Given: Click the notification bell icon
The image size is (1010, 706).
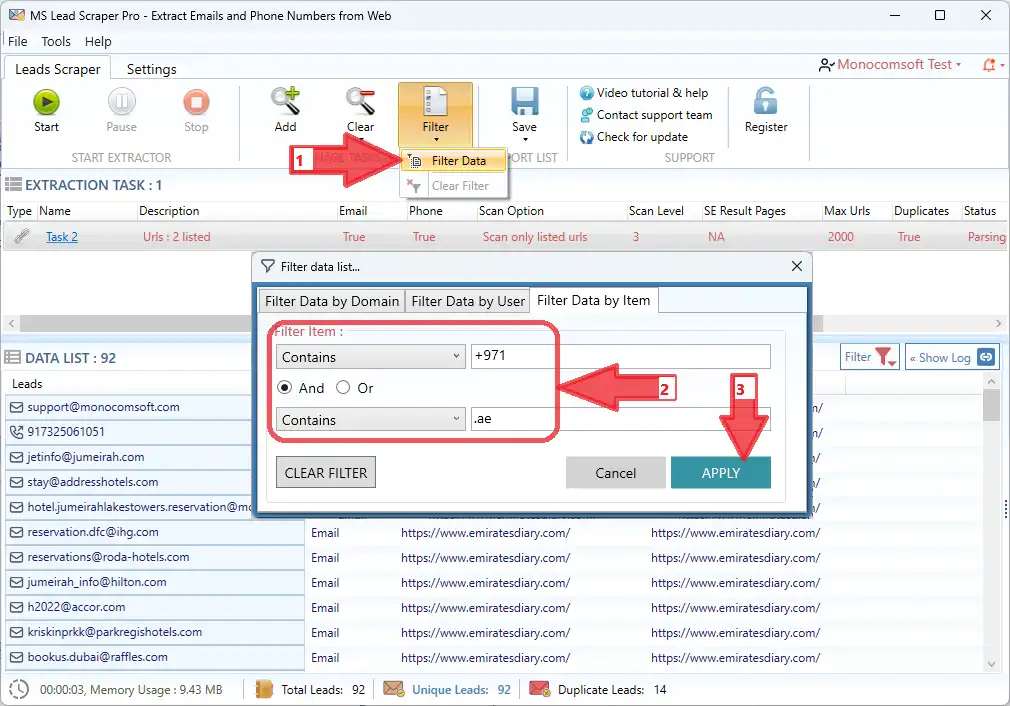Looking at the screenshot, I should click(x=989, y=64).
